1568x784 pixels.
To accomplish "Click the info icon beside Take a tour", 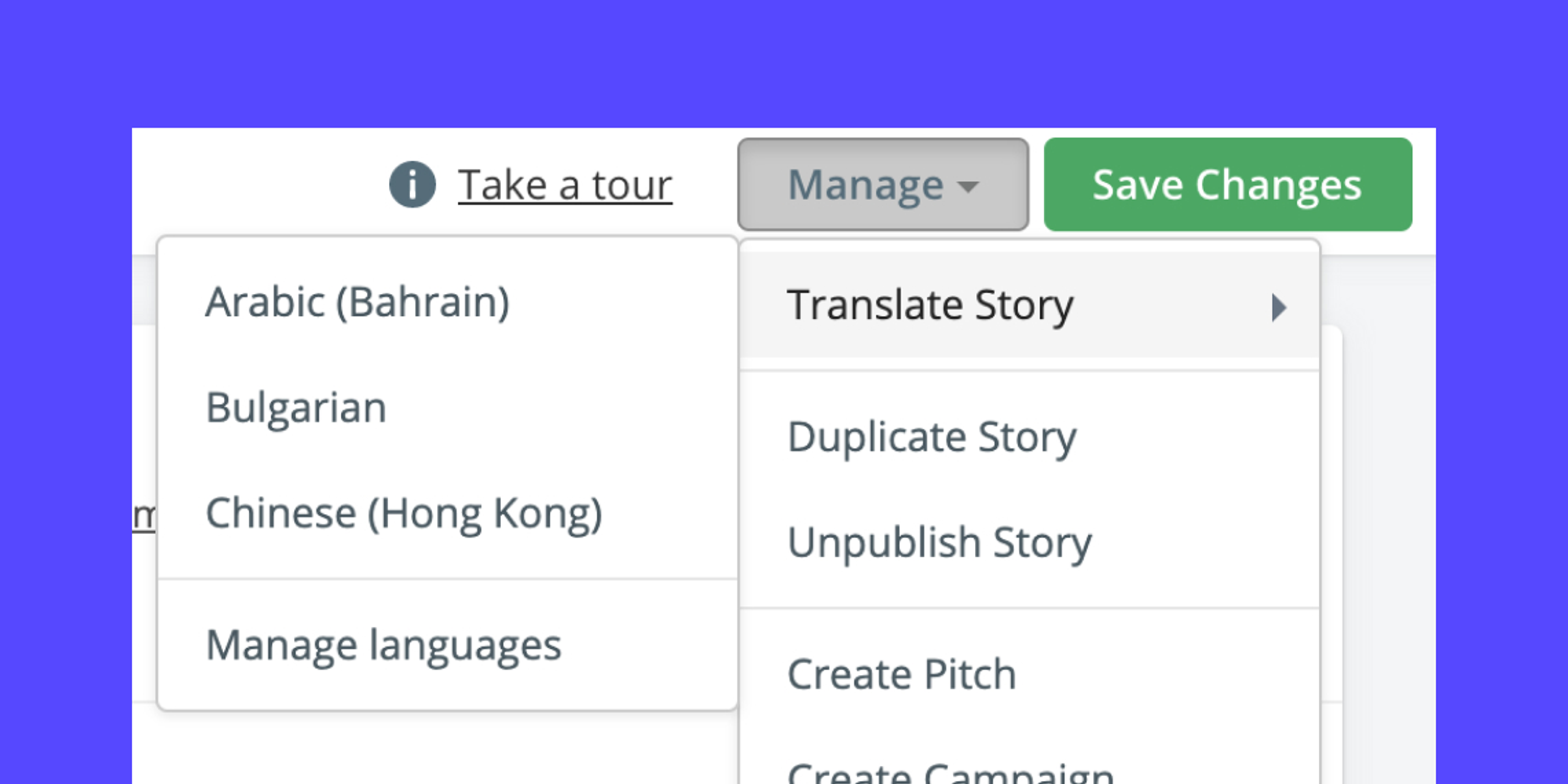I will [x=413, y=186].
